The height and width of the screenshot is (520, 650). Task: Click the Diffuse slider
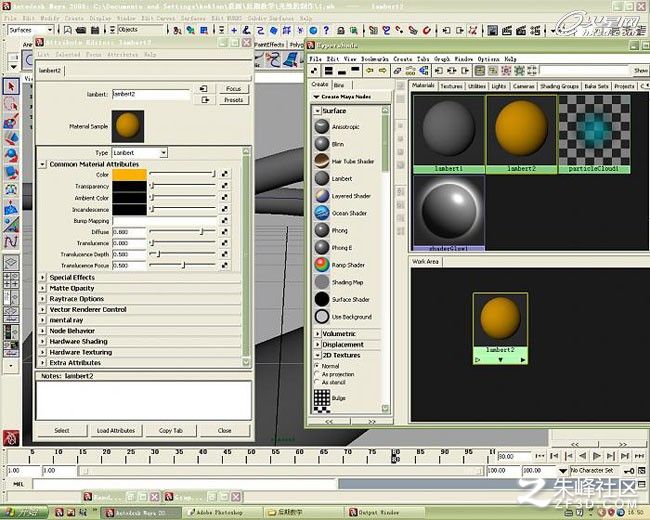pos(182,231)
